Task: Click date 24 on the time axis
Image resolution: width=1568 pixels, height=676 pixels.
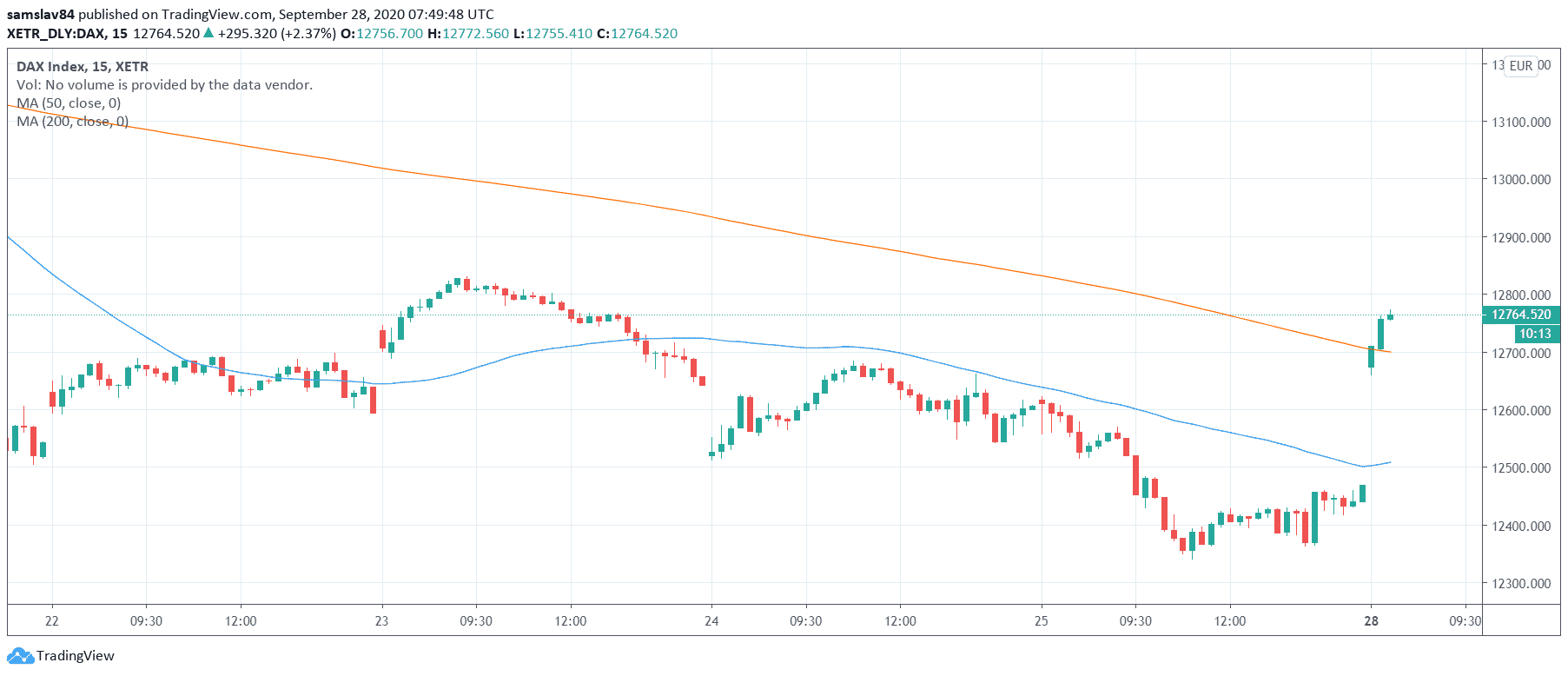Action: coord(711,620)
